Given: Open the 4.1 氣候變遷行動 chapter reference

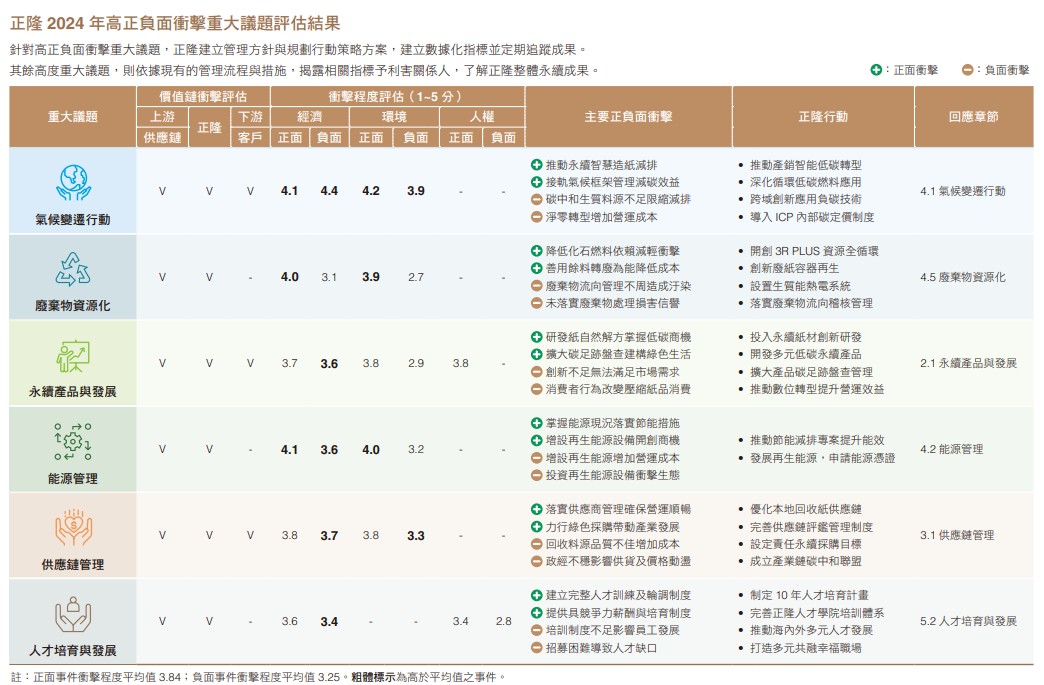Looking at the screenshot, I should pos(962,191).
